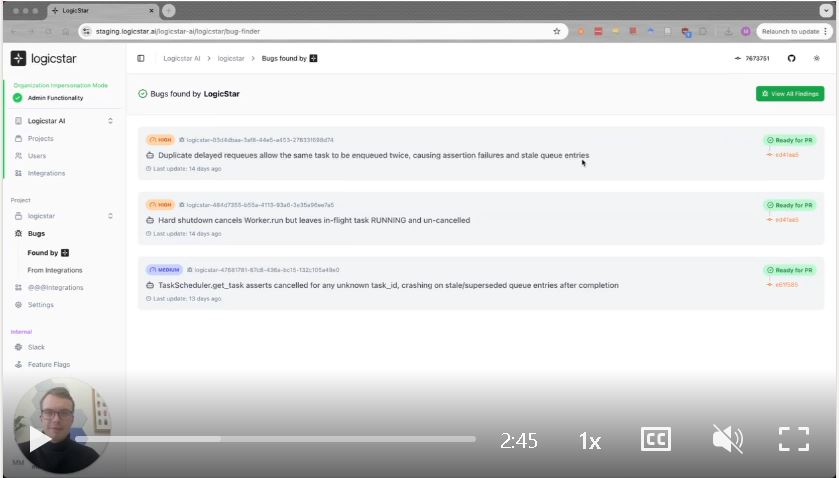Open the GitHub icon in header
Viewport: 839px width, 478px height.
pyautogui.click(x=791, y=58)
